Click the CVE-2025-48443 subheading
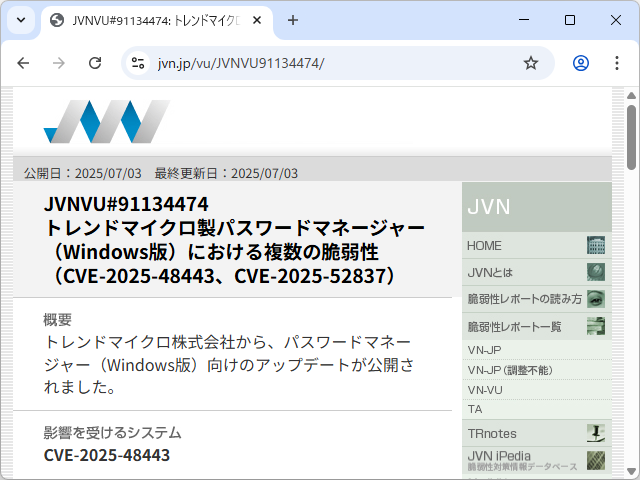The height and width of the screenshot is (480, 640). pos(107,455)
